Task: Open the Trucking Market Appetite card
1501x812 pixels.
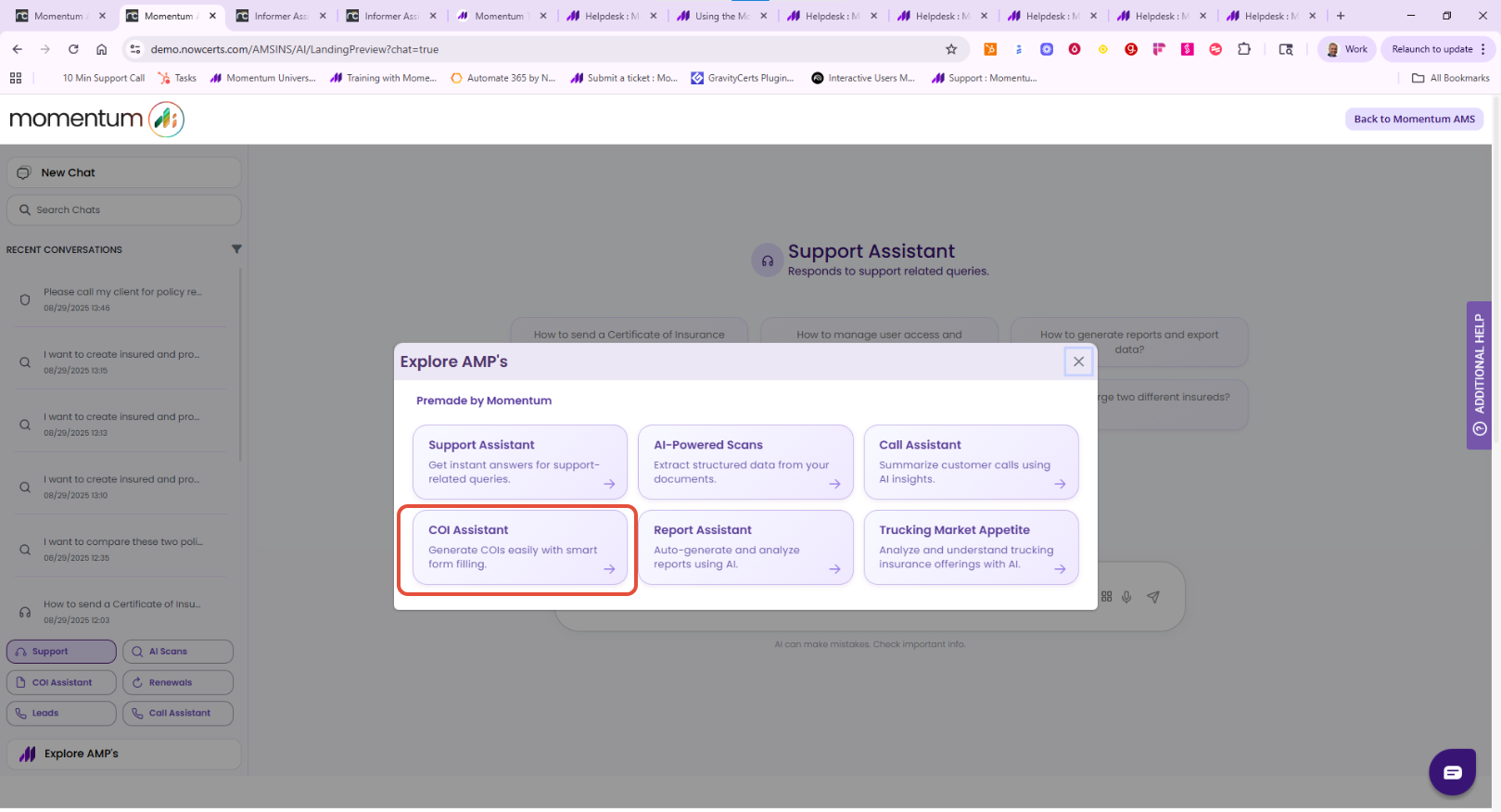Action: (971, 547)
